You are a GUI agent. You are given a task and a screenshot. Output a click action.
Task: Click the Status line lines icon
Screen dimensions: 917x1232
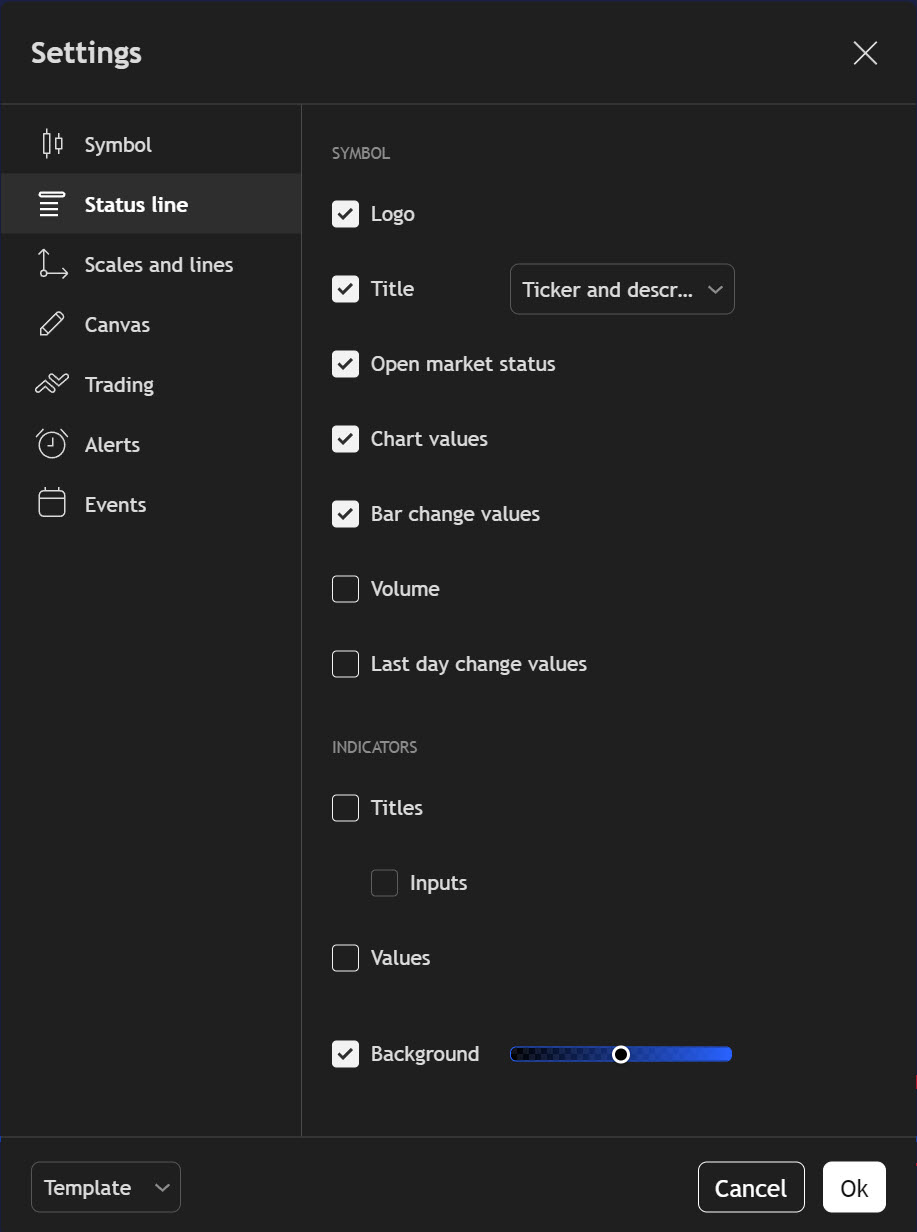click(x=52, y=205)
